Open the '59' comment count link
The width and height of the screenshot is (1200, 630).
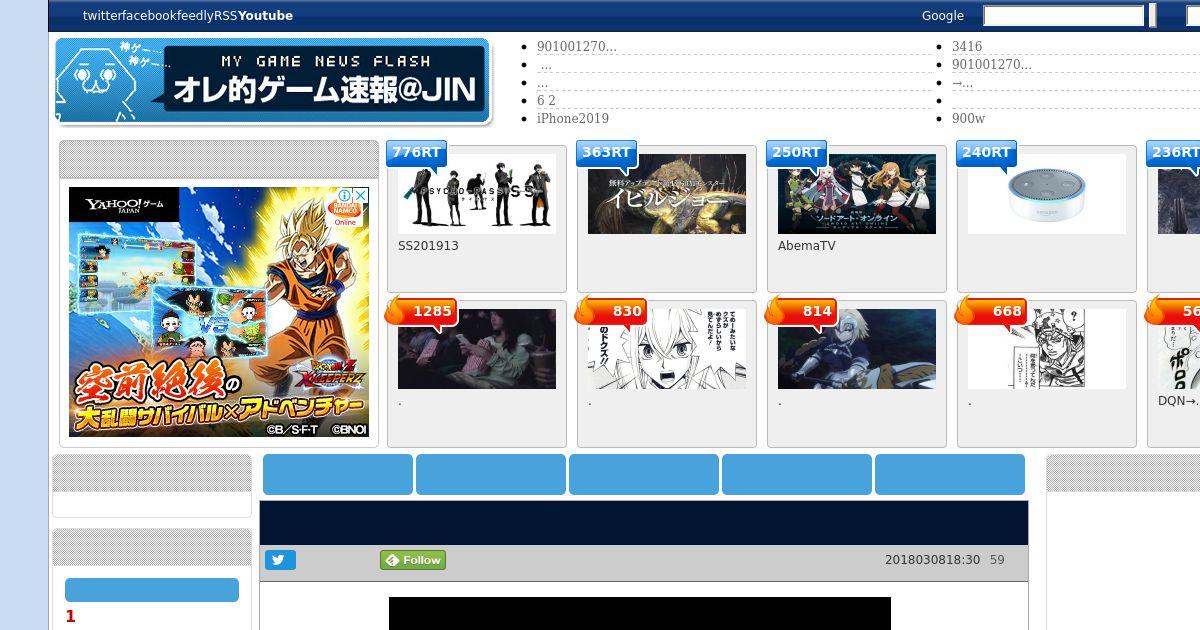pos(997,560)
